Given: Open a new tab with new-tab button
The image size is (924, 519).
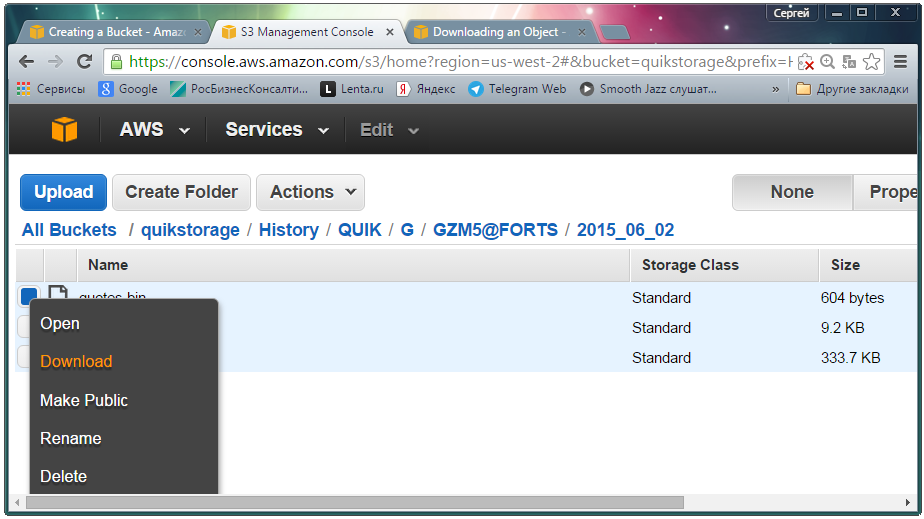Looking at the screenshot, I should (x=614, y=32).
